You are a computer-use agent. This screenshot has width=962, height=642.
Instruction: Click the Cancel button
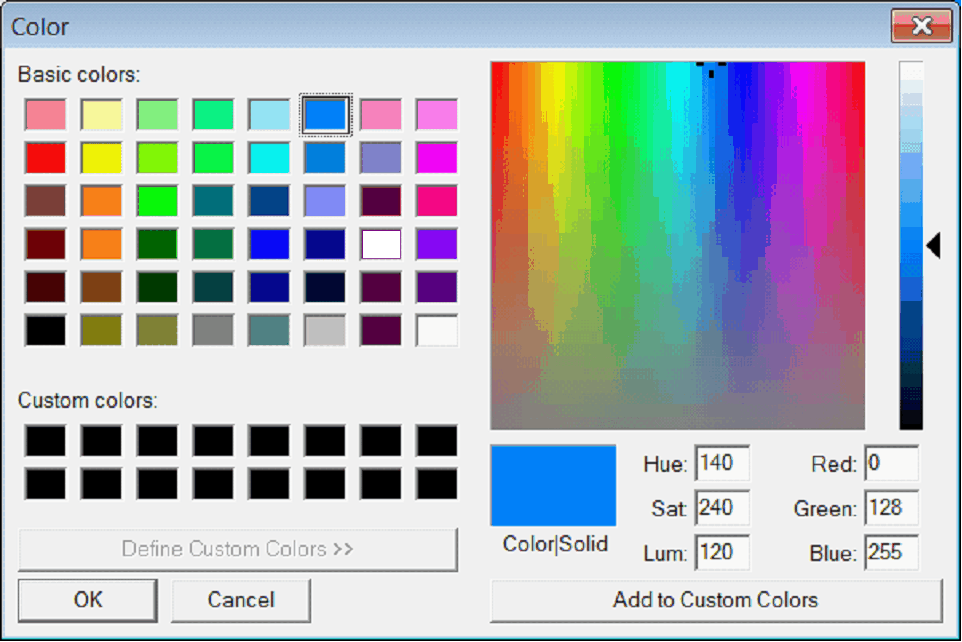tap(241, 600)
